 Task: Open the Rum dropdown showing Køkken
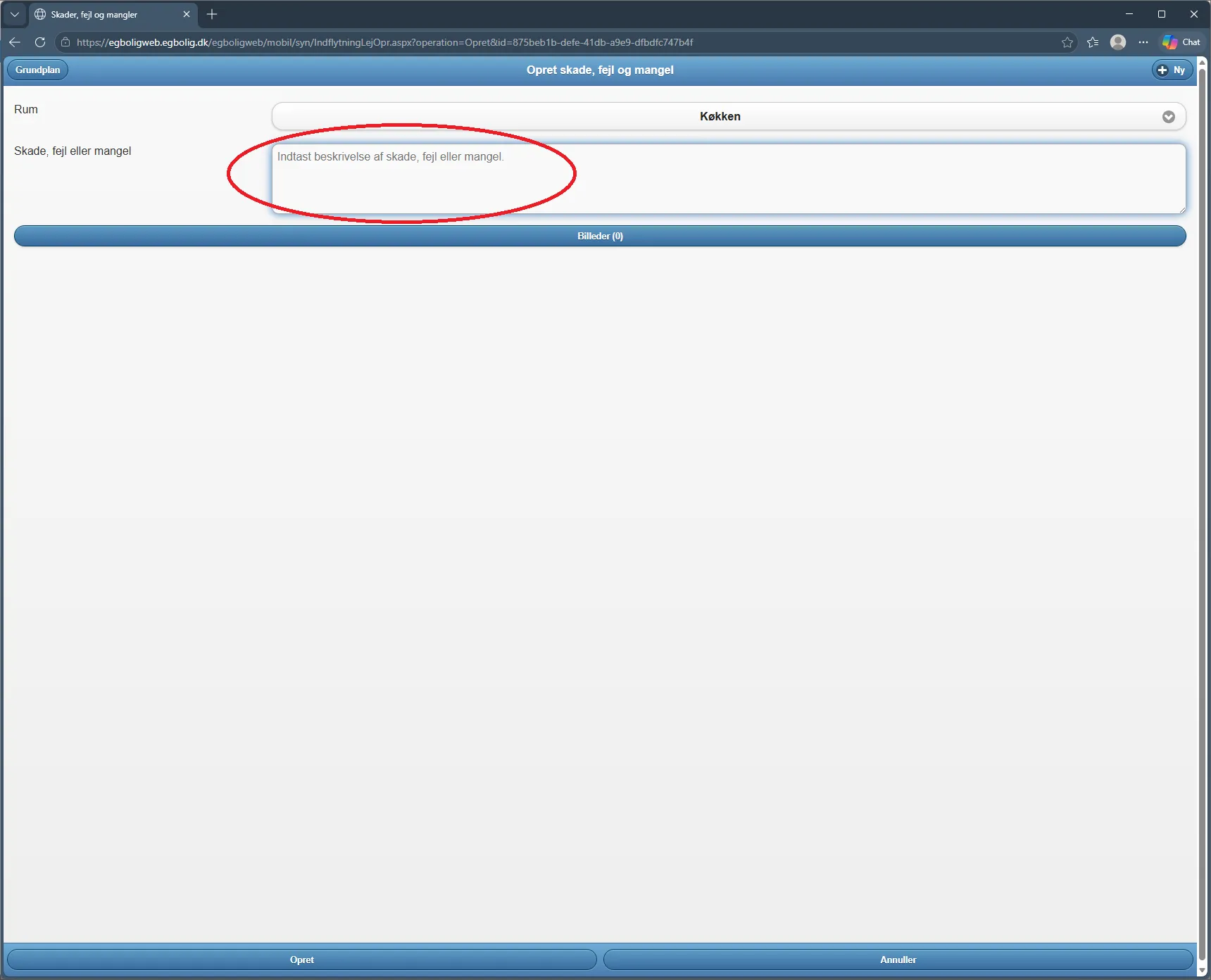(729, 117)
